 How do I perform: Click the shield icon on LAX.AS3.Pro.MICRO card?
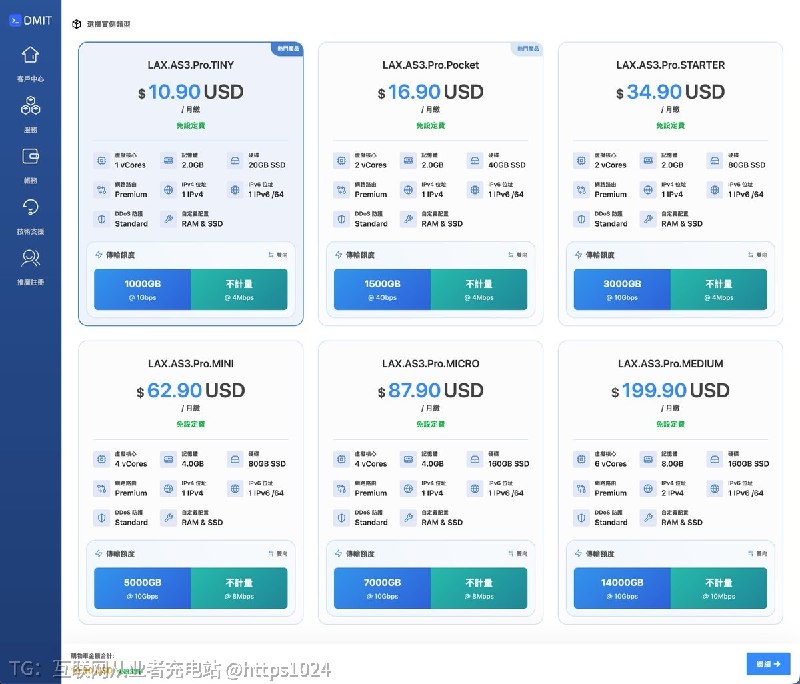[x=341, y=518]
